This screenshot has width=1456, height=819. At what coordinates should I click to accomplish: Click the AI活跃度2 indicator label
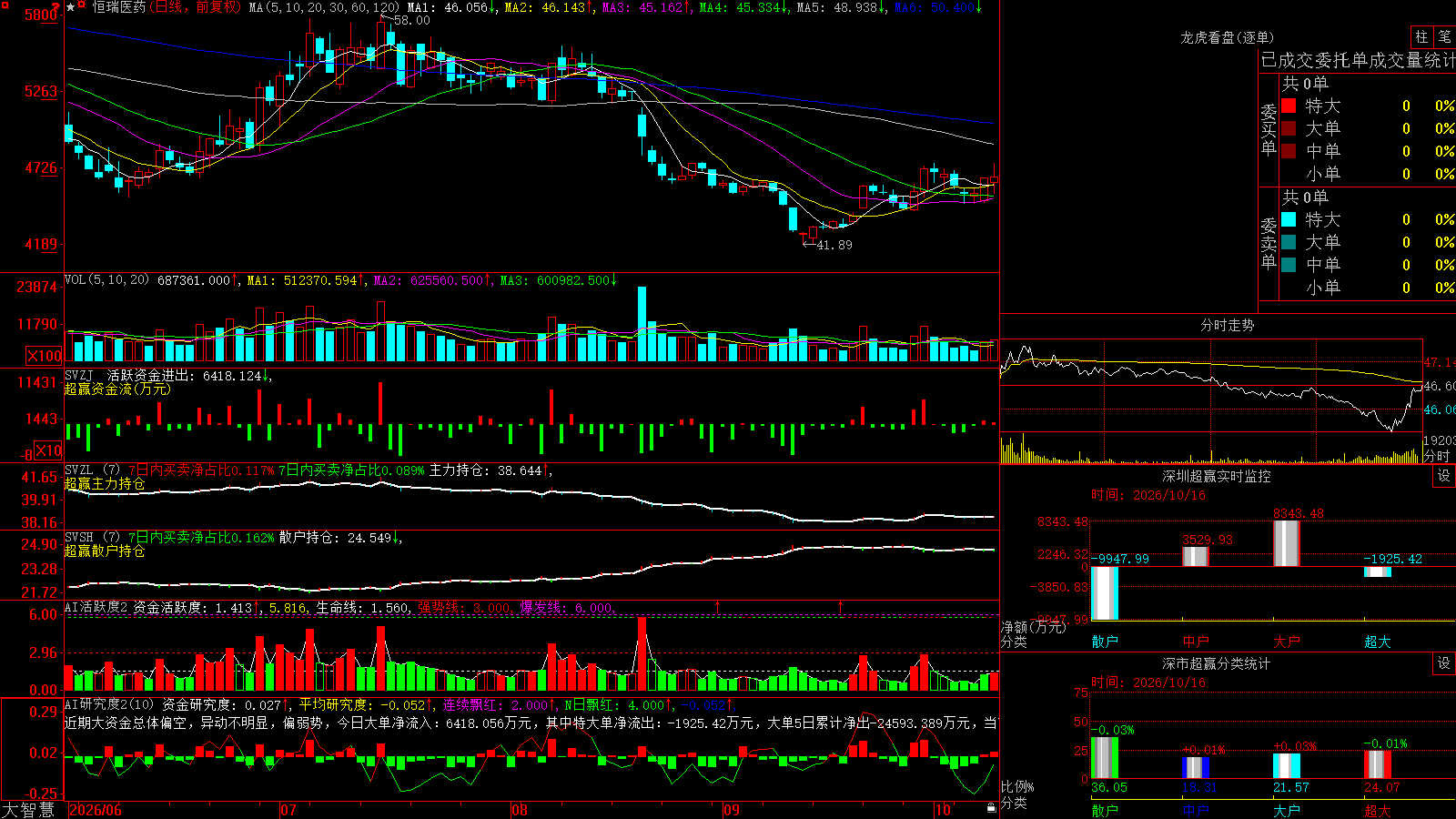tap(96, 607)
